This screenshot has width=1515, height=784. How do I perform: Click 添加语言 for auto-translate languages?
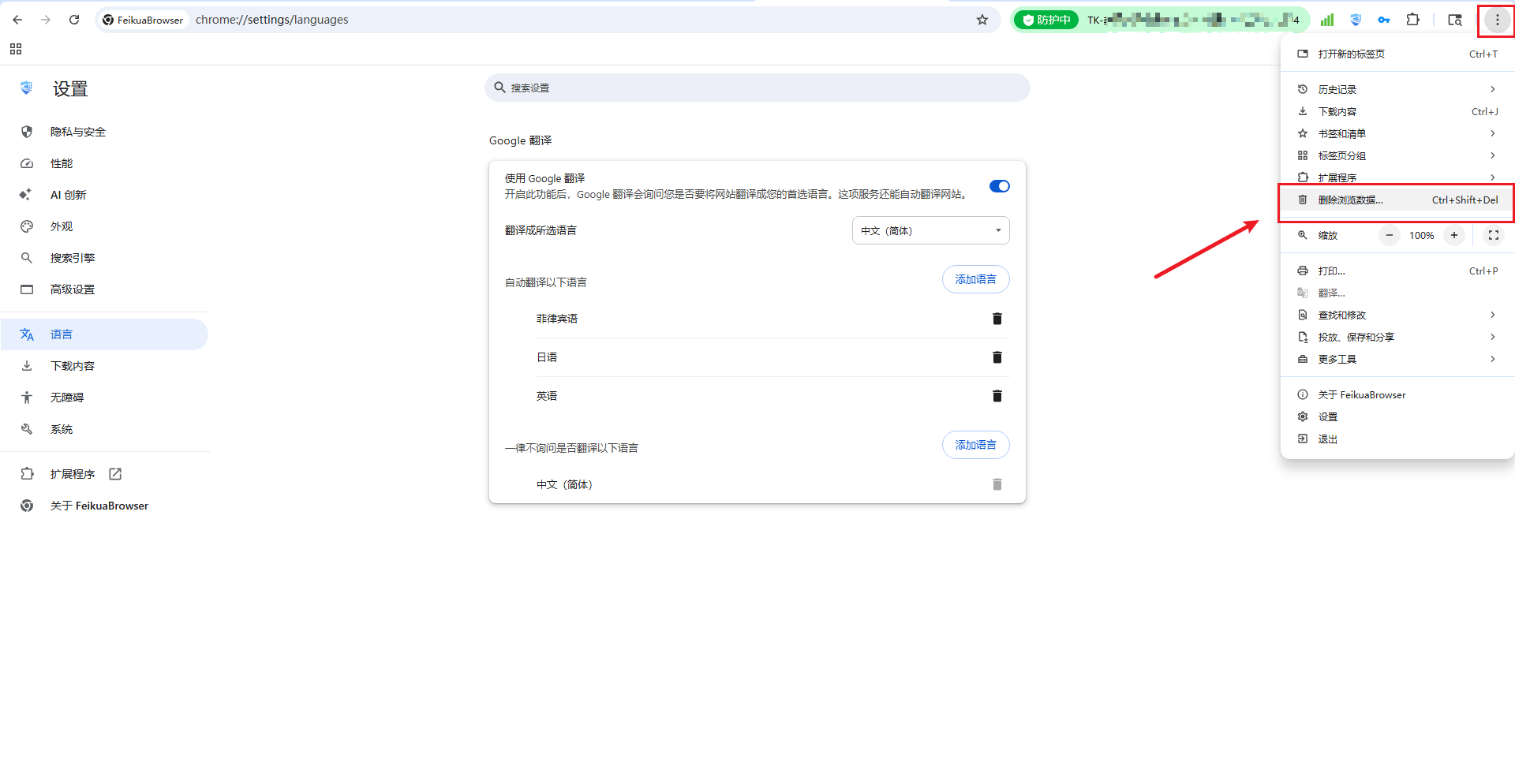[975, 279]
